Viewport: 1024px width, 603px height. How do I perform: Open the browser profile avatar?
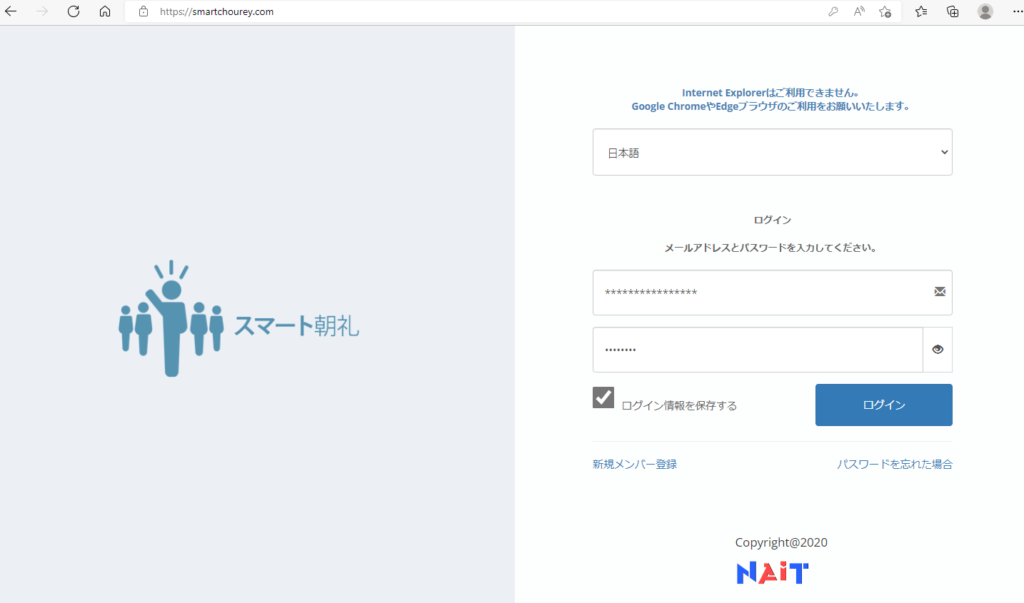pos(985,12)
